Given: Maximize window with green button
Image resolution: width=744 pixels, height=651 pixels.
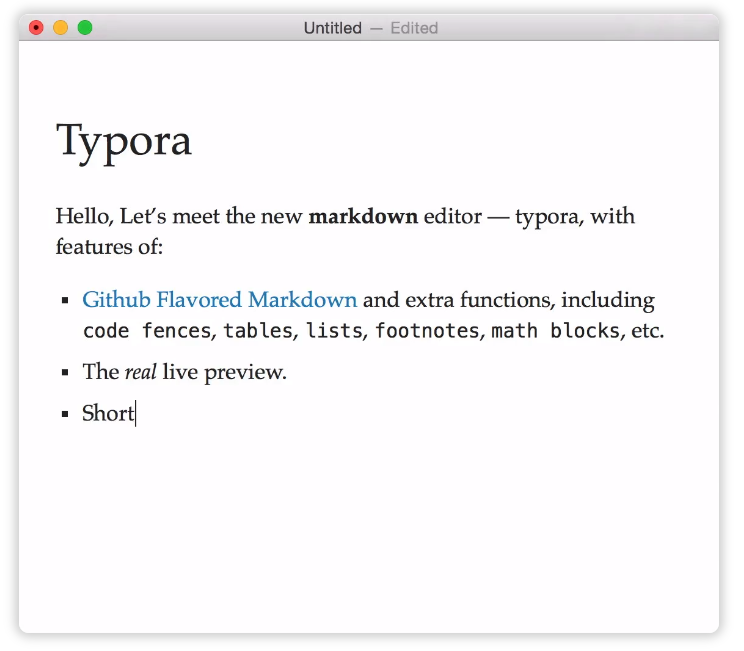Looking at the screenshot, I should pyautogui.click(x=85, y=28).
